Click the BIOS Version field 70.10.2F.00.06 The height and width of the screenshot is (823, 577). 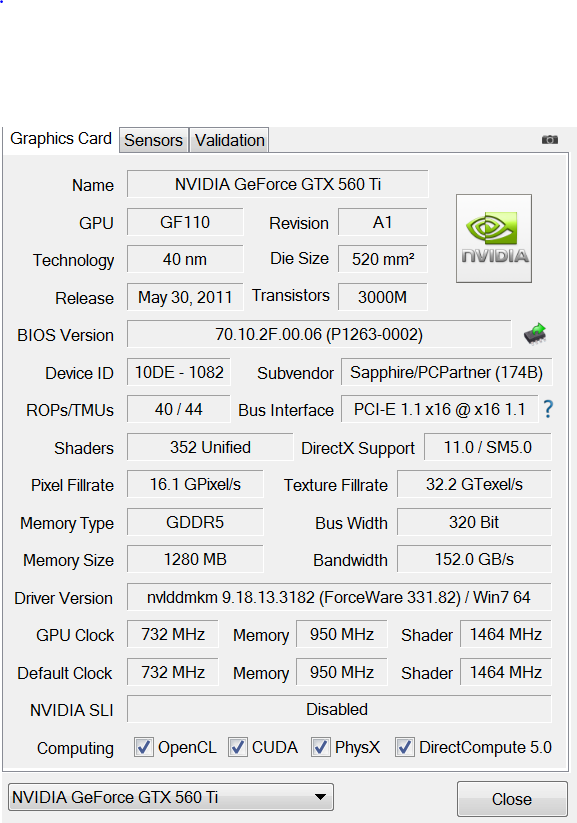319,334
